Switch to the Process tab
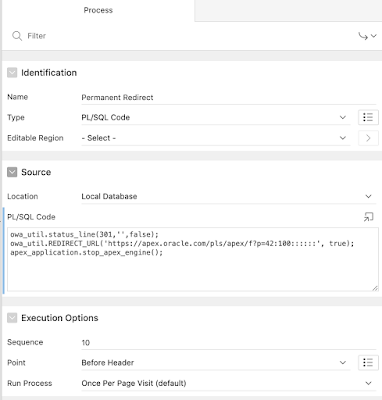Viewport: 382px width, 400px height. (98, 10)
